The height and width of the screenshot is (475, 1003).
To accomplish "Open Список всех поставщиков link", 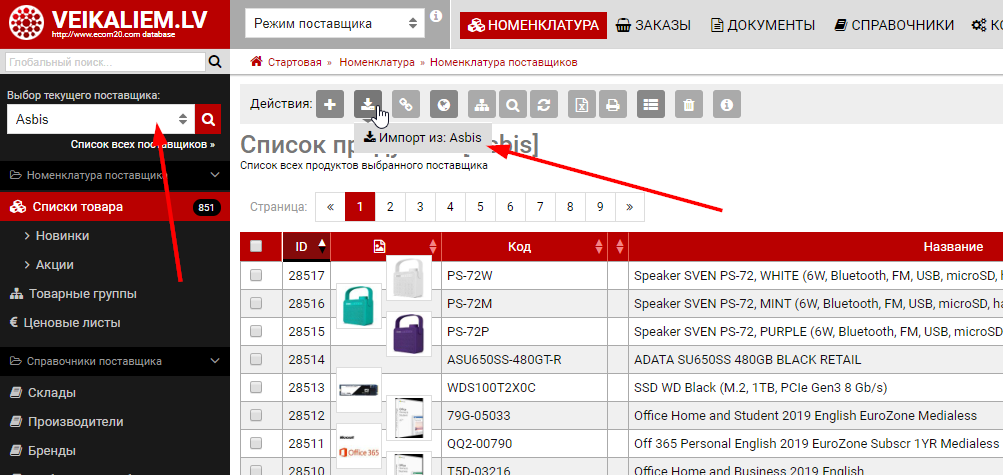I will tap(142, 144).
